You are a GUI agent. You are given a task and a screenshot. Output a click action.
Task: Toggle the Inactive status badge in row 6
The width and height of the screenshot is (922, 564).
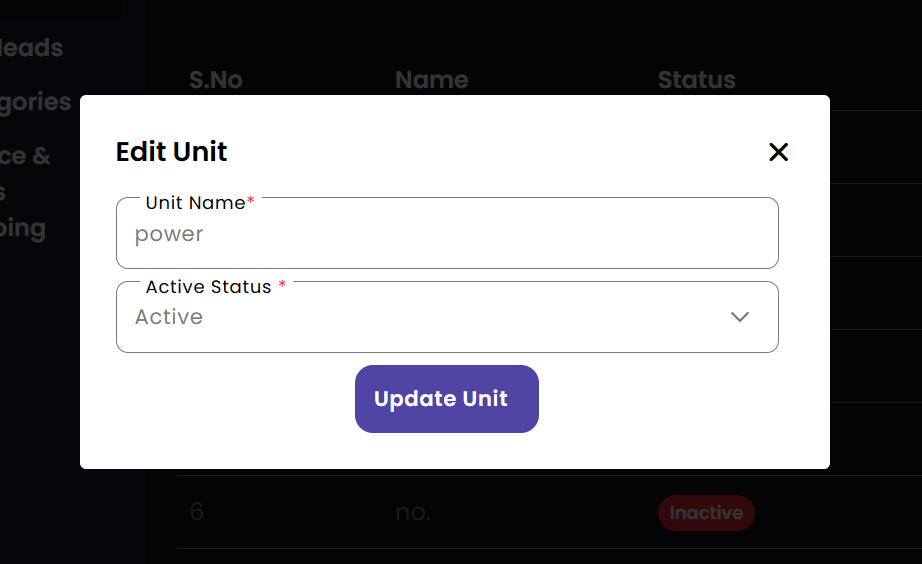(x=706, y=513)
